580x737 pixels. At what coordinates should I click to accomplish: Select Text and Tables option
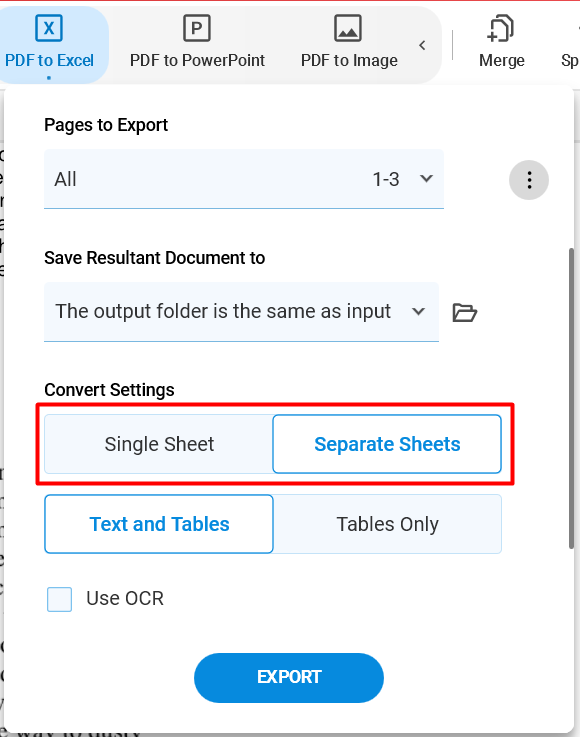(x=159, y=524)
